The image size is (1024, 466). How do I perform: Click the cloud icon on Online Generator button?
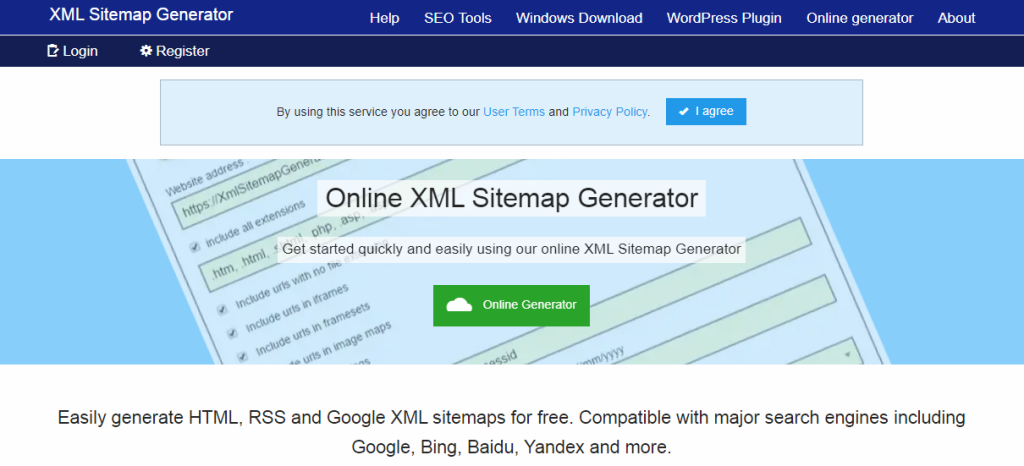coord(459,305)
